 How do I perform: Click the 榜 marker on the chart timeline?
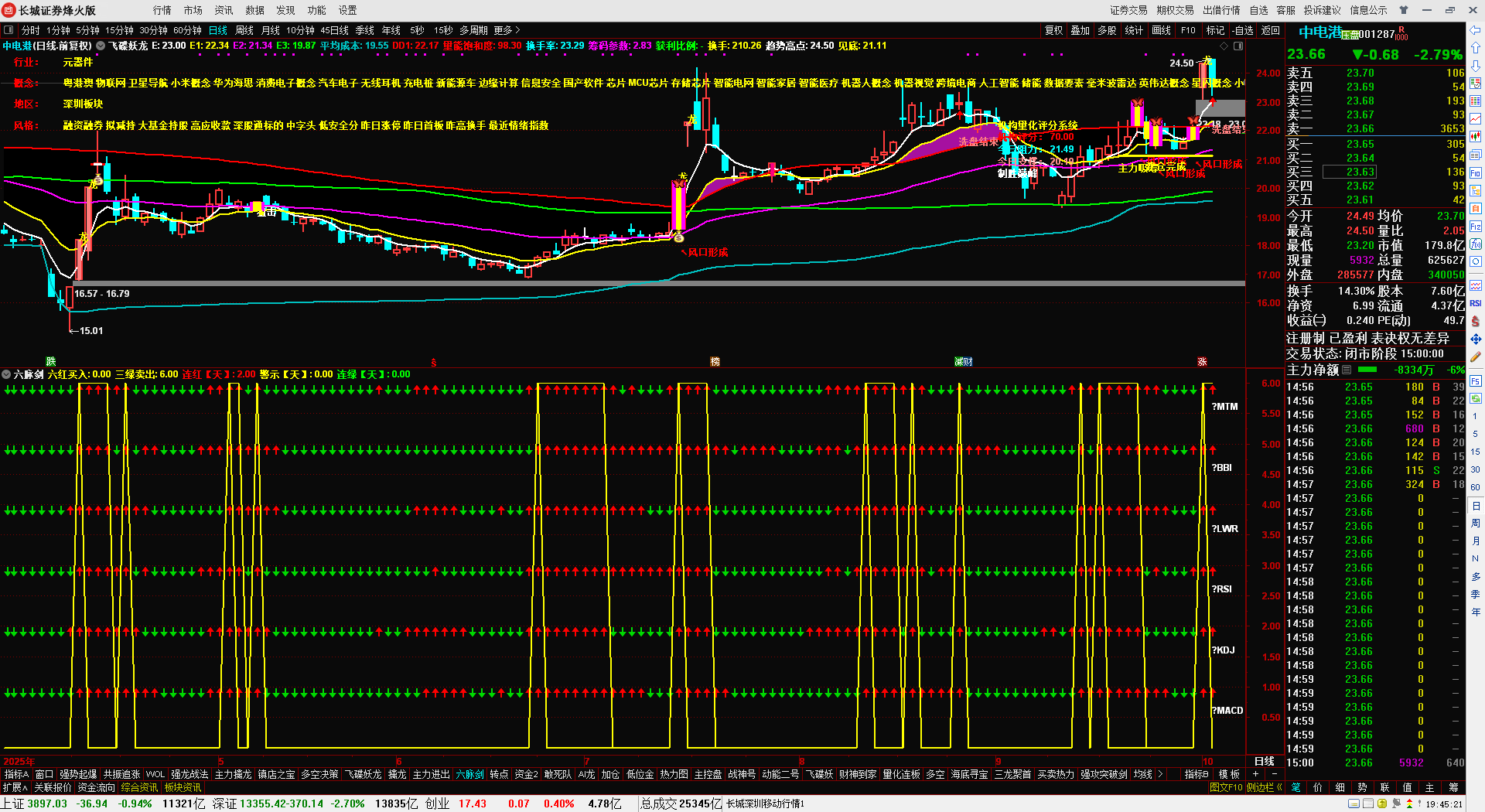tap(715, 362)
